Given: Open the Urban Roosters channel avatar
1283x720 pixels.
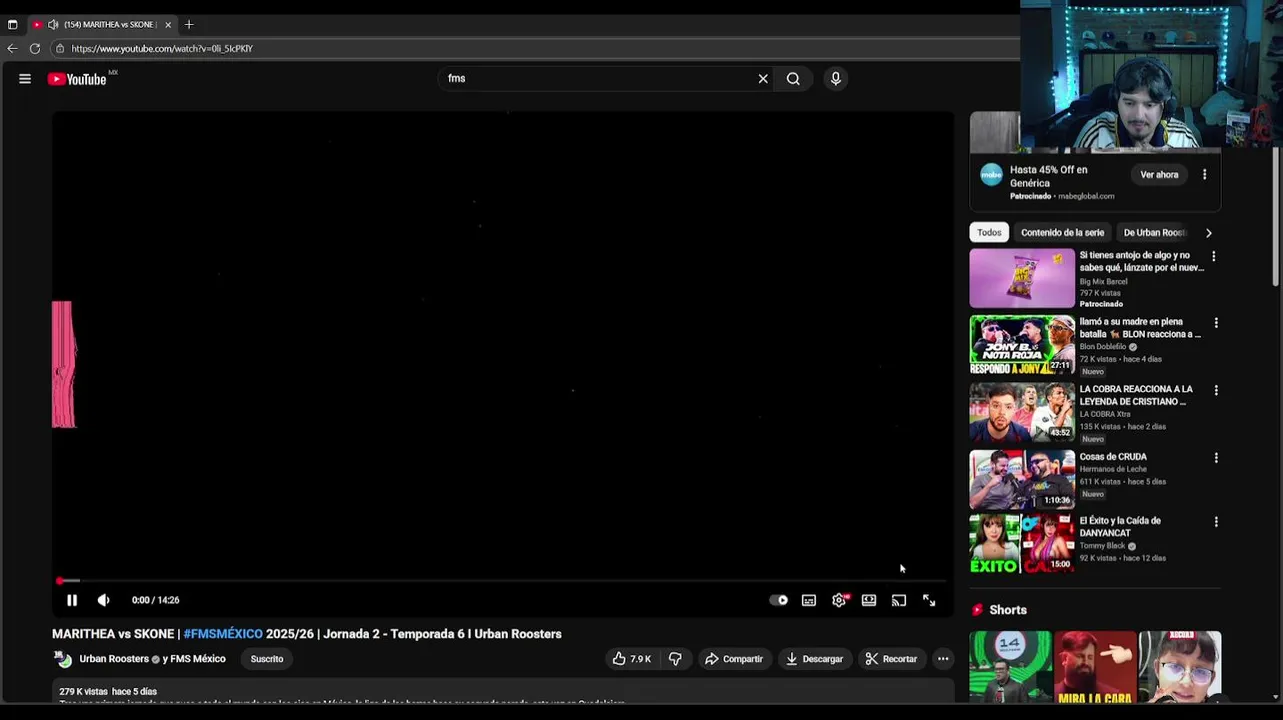Looking at the screenshot, I should (x=64, y=659).
